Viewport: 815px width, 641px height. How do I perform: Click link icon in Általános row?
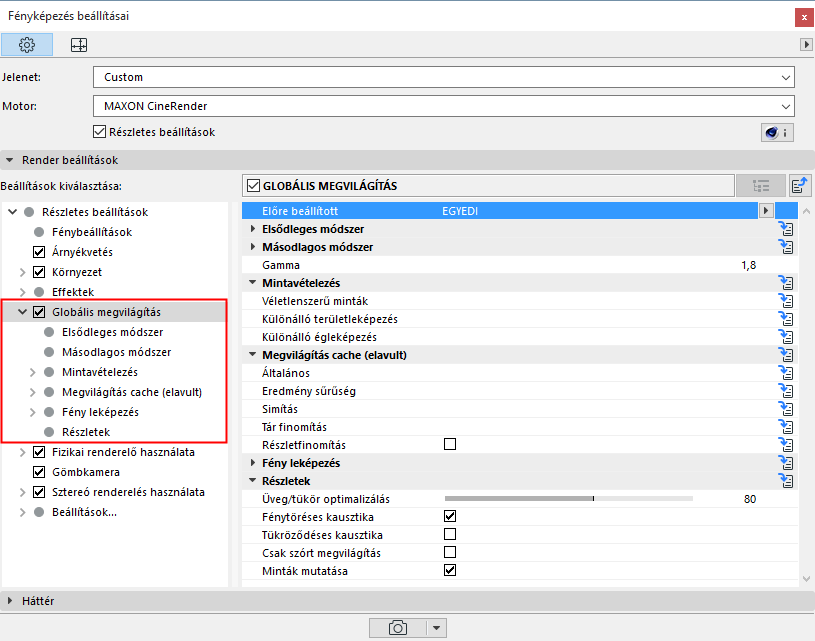coord(786,373)
